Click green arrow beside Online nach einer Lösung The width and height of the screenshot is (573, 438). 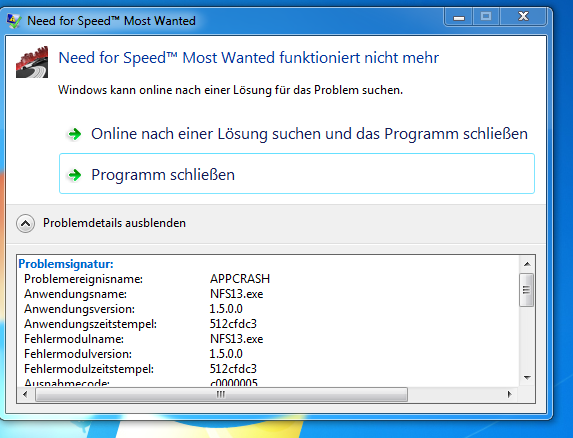75,134
